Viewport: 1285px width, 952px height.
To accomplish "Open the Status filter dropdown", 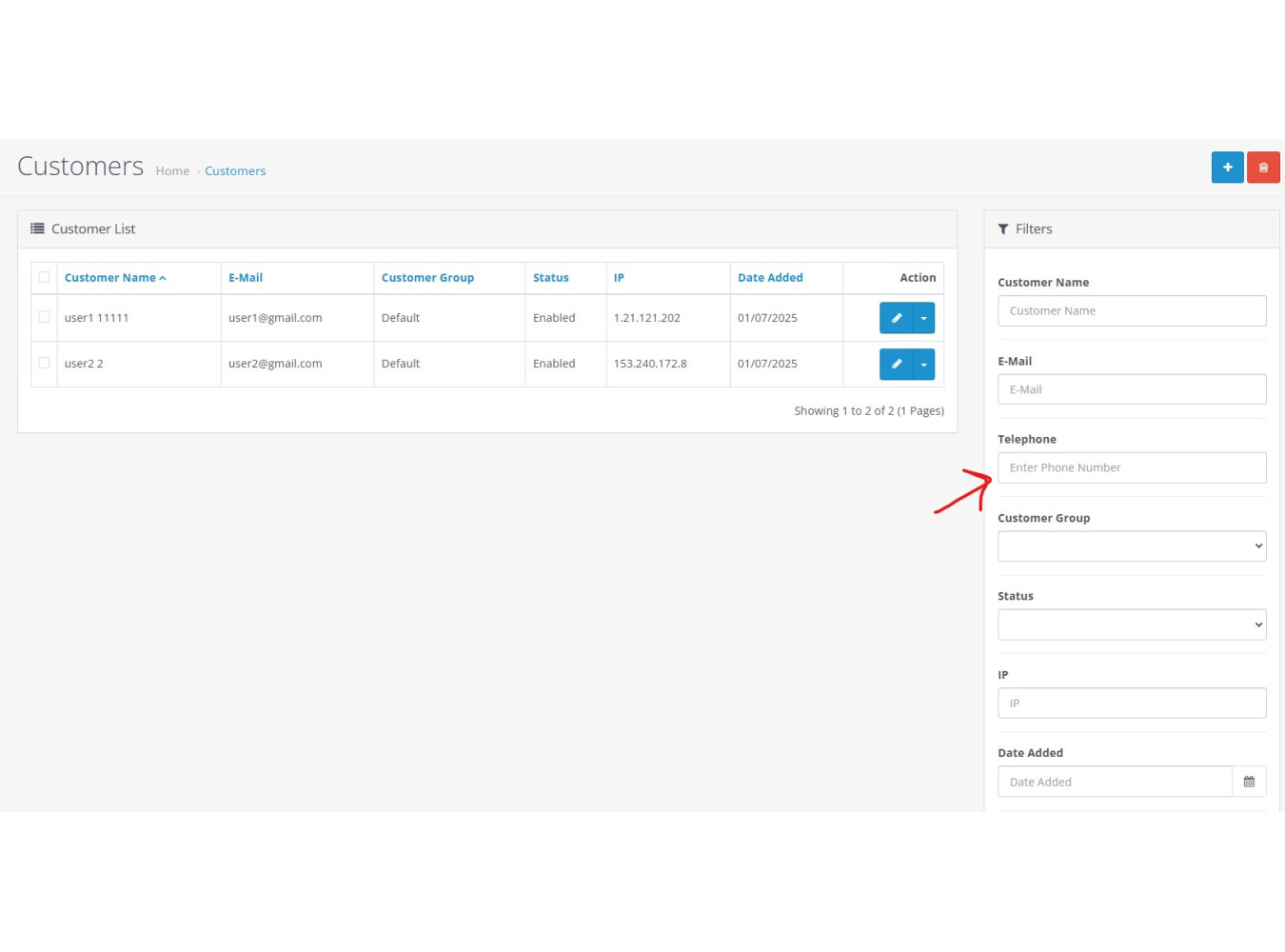I will pos(1131,625).
